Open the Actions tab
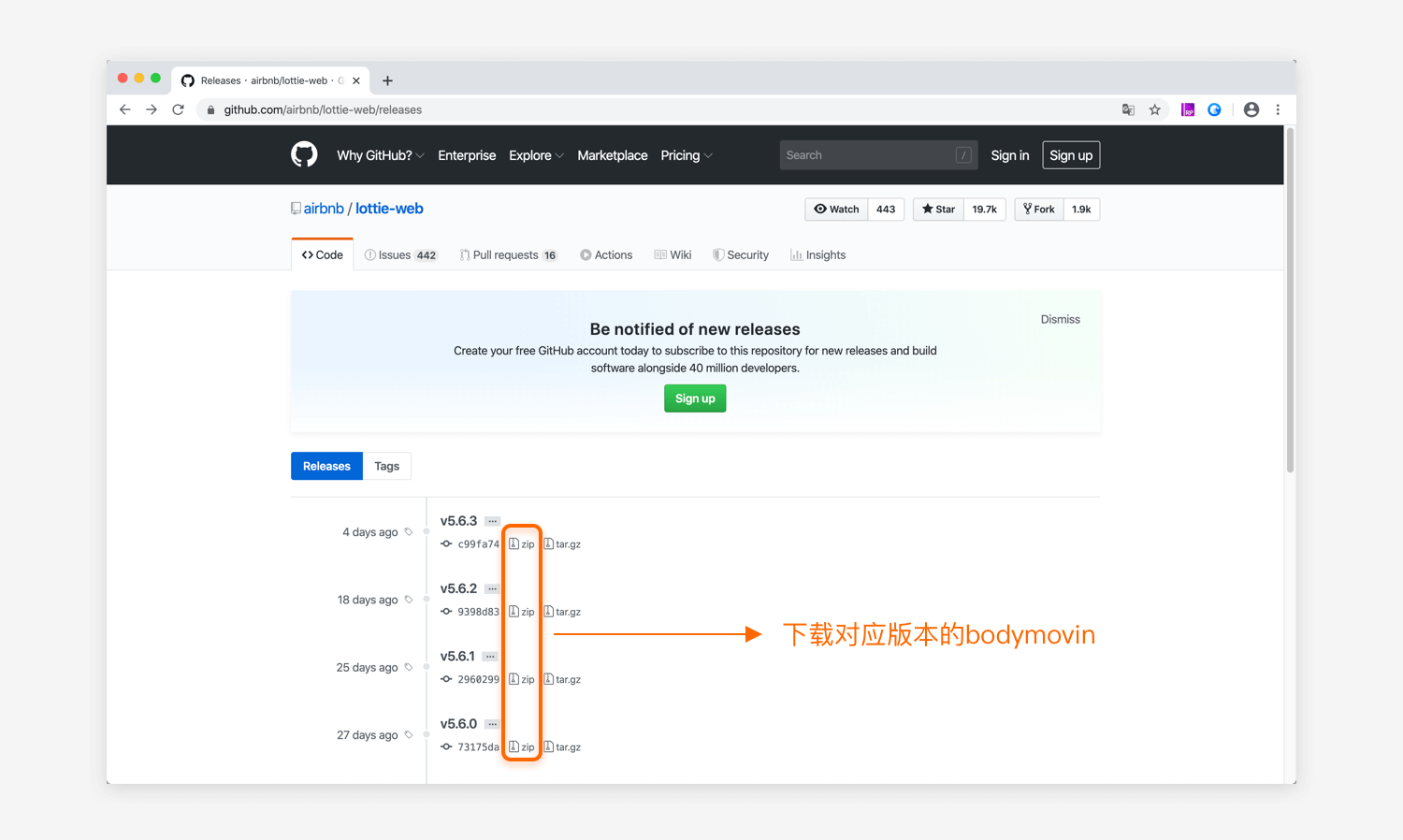This screenshot has width=1403, height=840. point(606,254)
